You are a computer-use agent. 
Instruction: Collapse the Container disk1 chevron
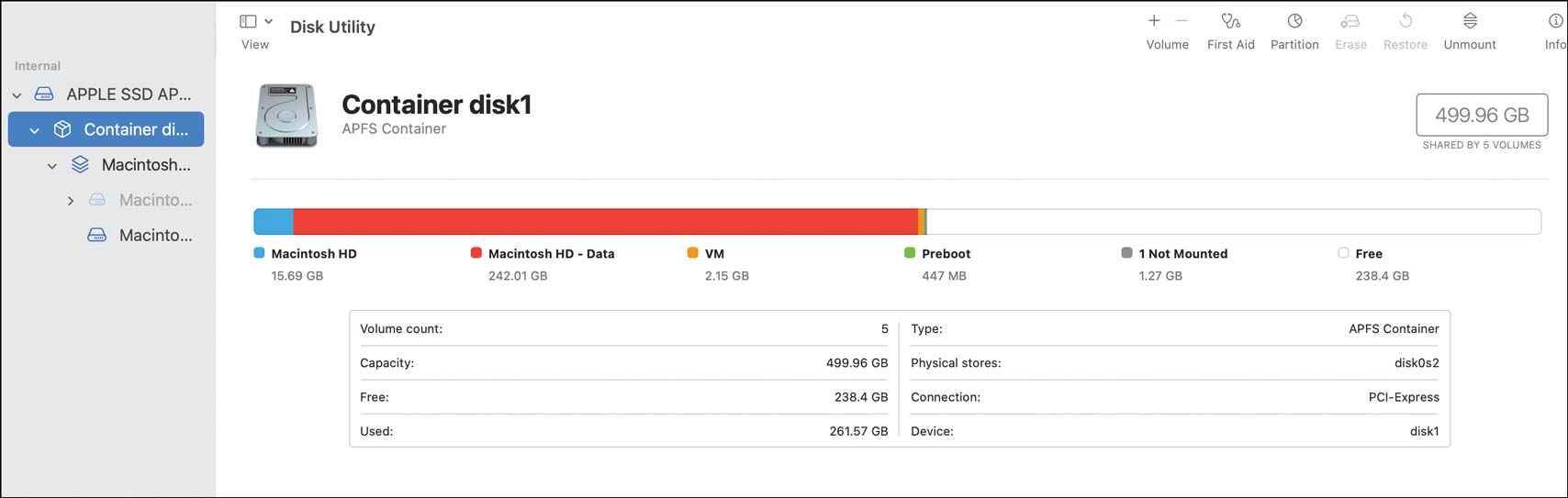pos(35,130)
